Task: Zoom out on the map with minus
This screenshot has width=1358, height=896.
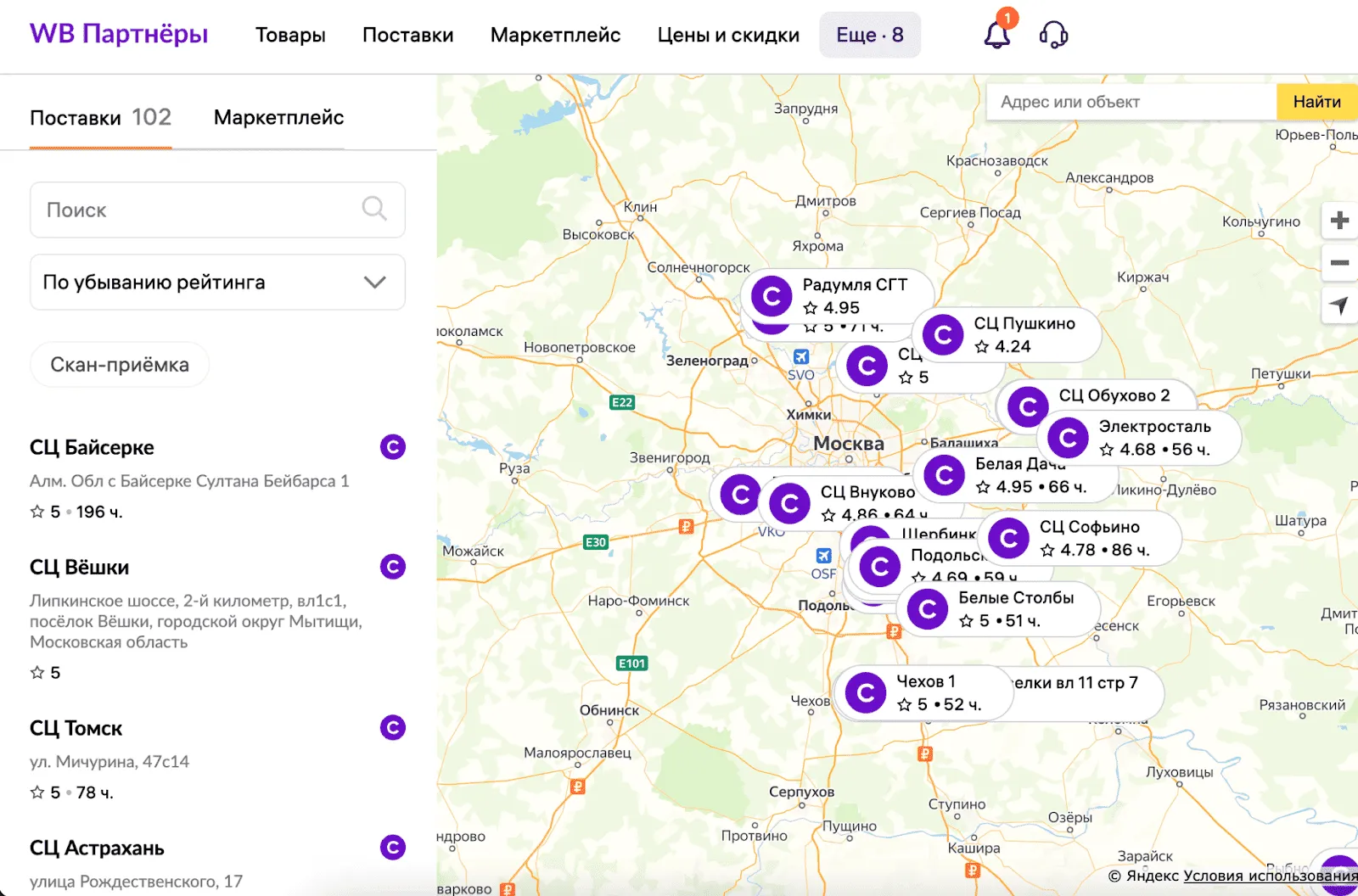Action: click(x=1339, y=263)
